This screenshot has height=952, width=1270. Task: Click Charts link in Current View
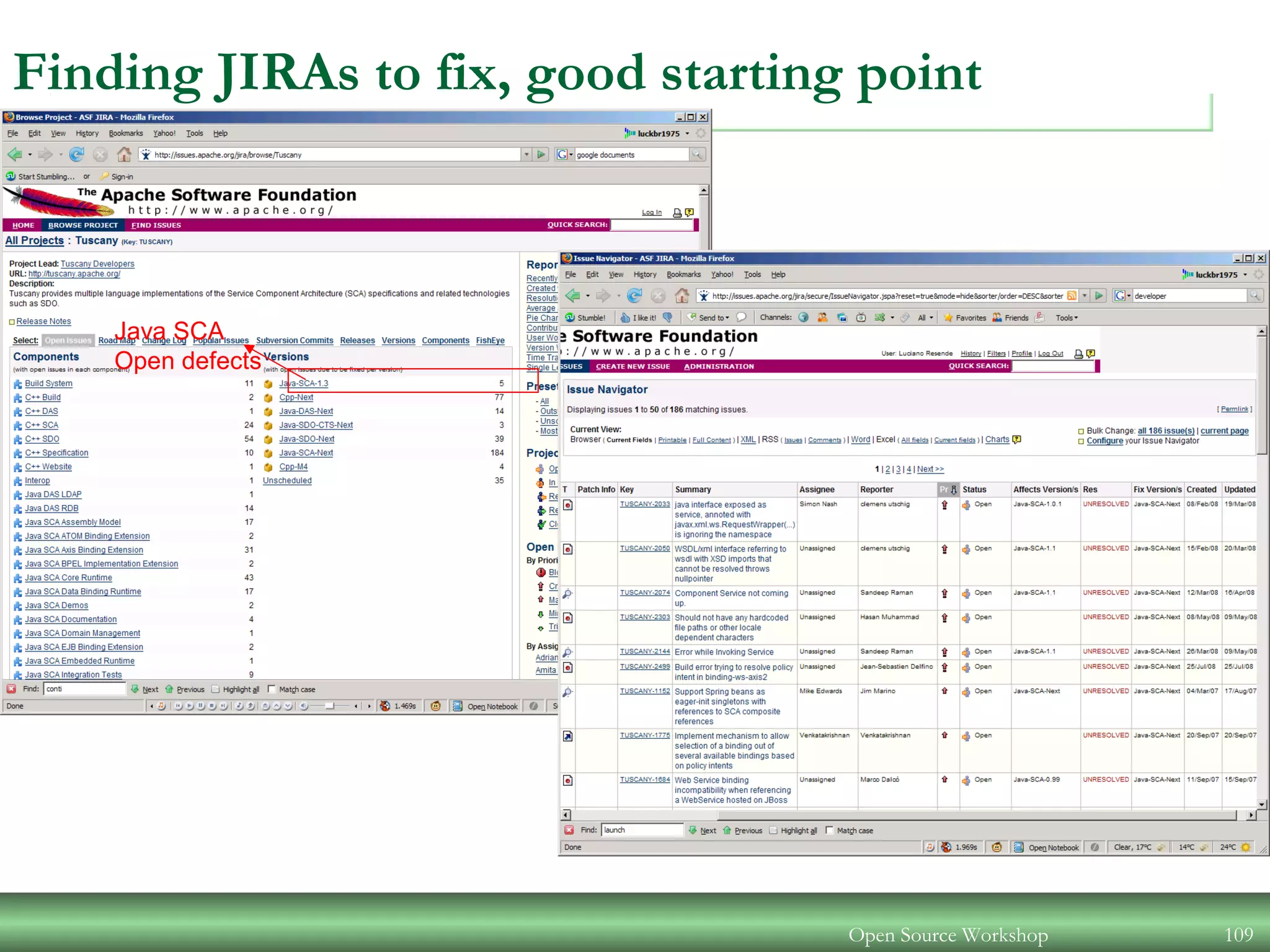pyautogui.click(x=997, y=439)
